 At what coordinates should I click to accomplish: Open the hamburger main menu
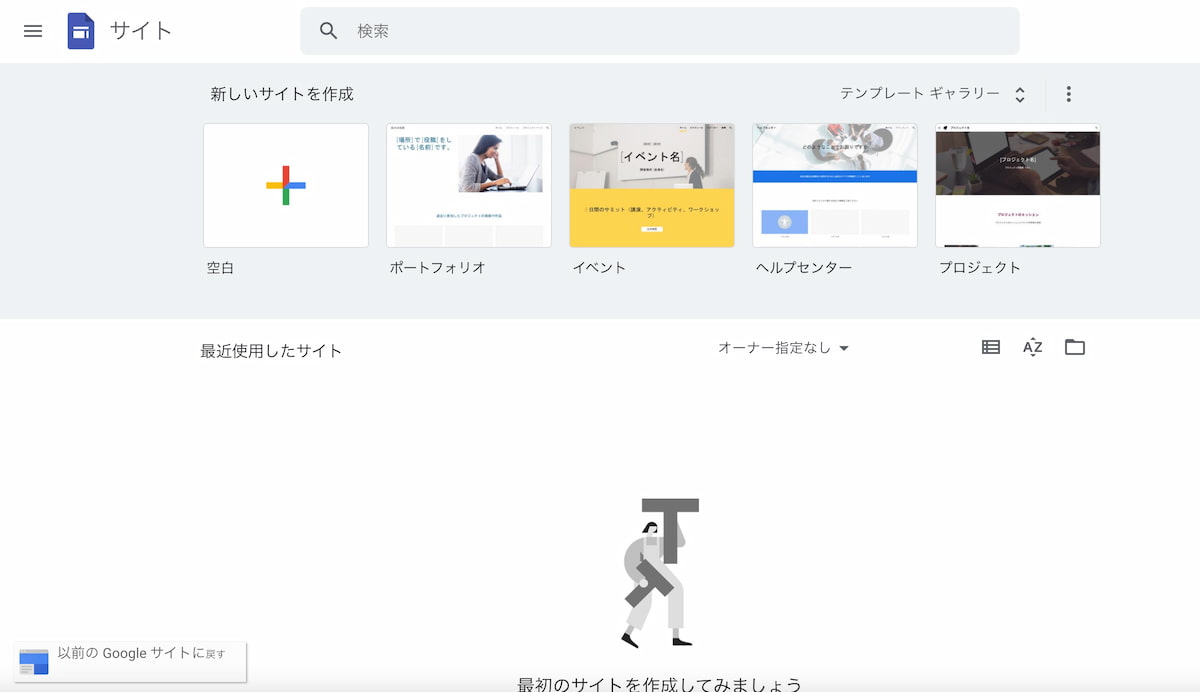pyautogui.click(x=33, y=31)
